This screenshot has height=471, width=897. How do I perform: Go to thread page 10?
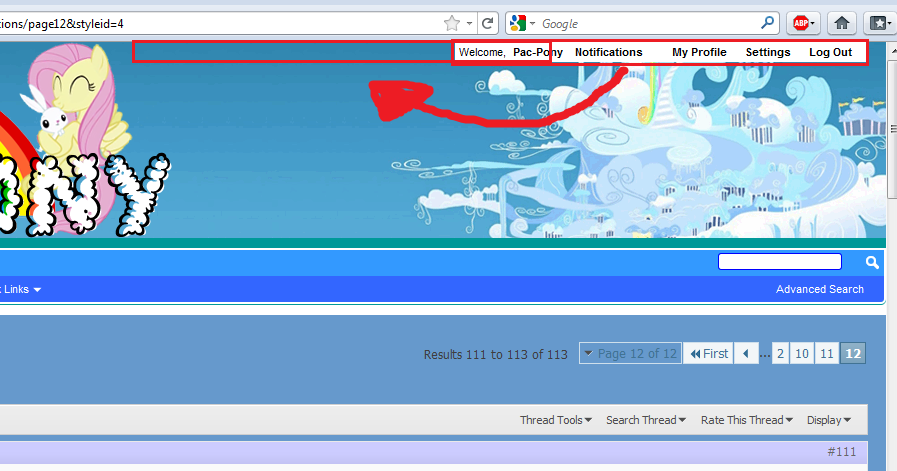[802, 354]
